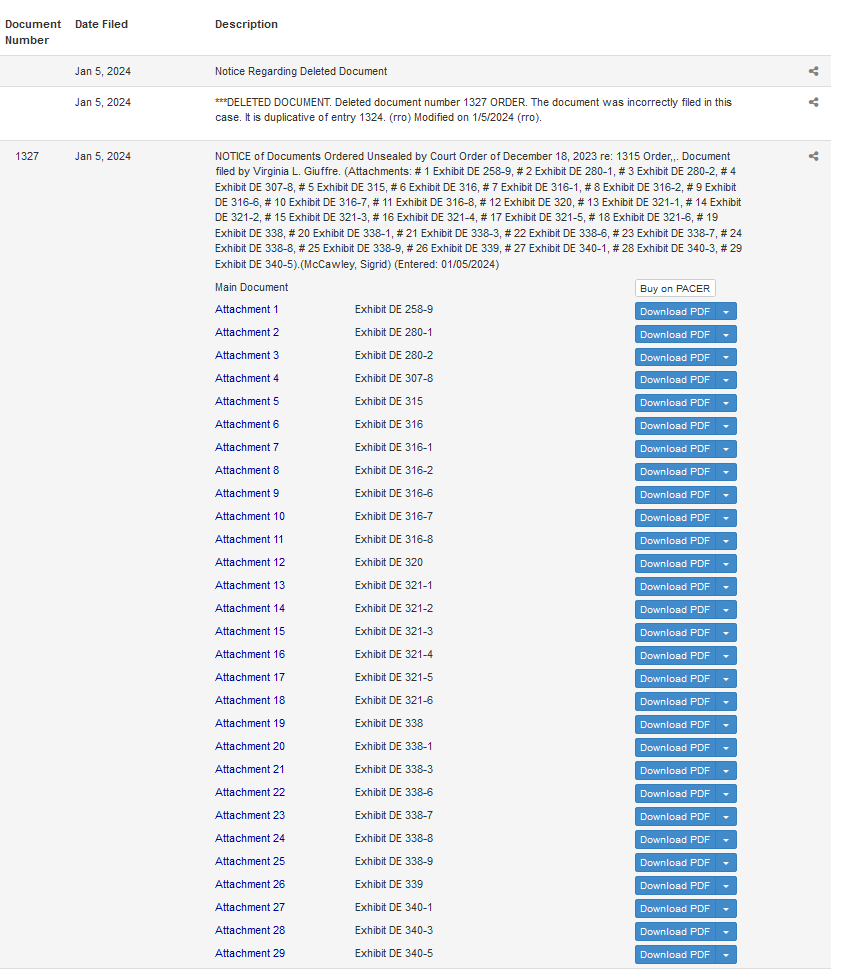Expand download caret for Exhibit DE 340-3

coord(726,932)
